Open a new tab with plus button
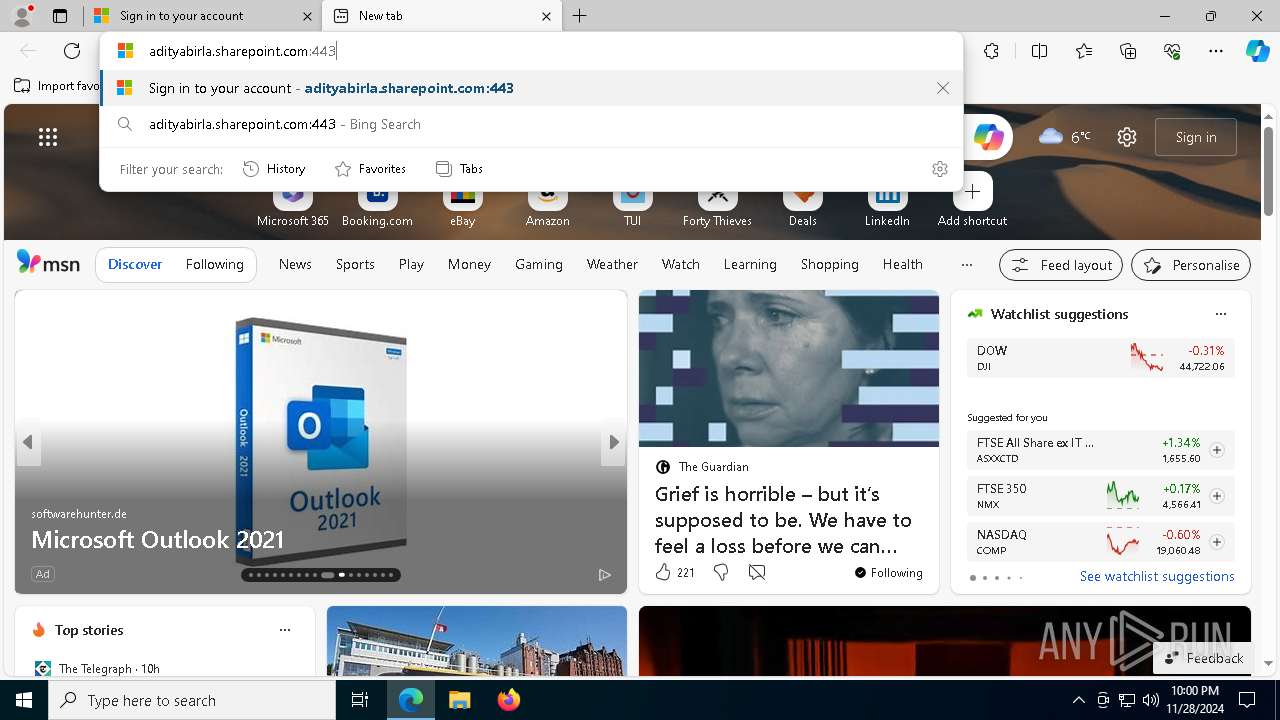Screen dimensions: 1280x720 click(x=580, y=16)
